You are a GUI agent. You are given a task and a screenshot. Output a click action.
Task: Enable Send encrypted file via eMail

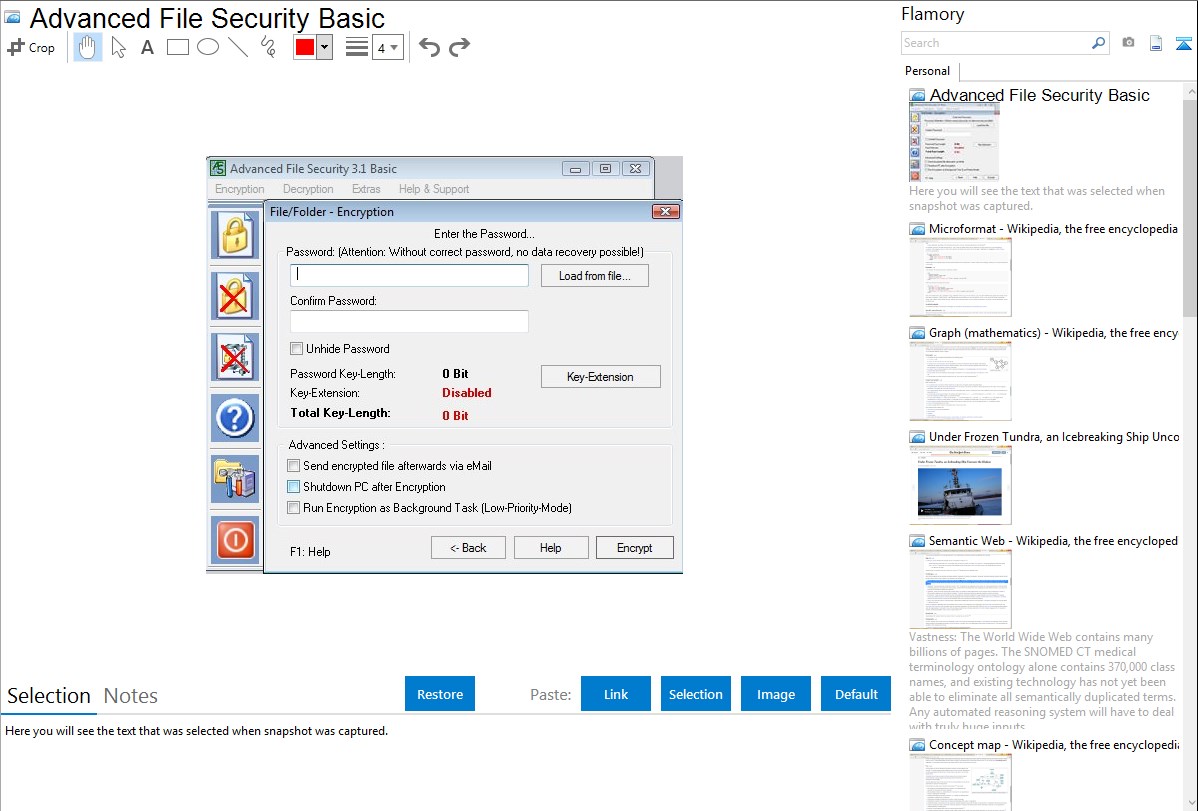293,466
